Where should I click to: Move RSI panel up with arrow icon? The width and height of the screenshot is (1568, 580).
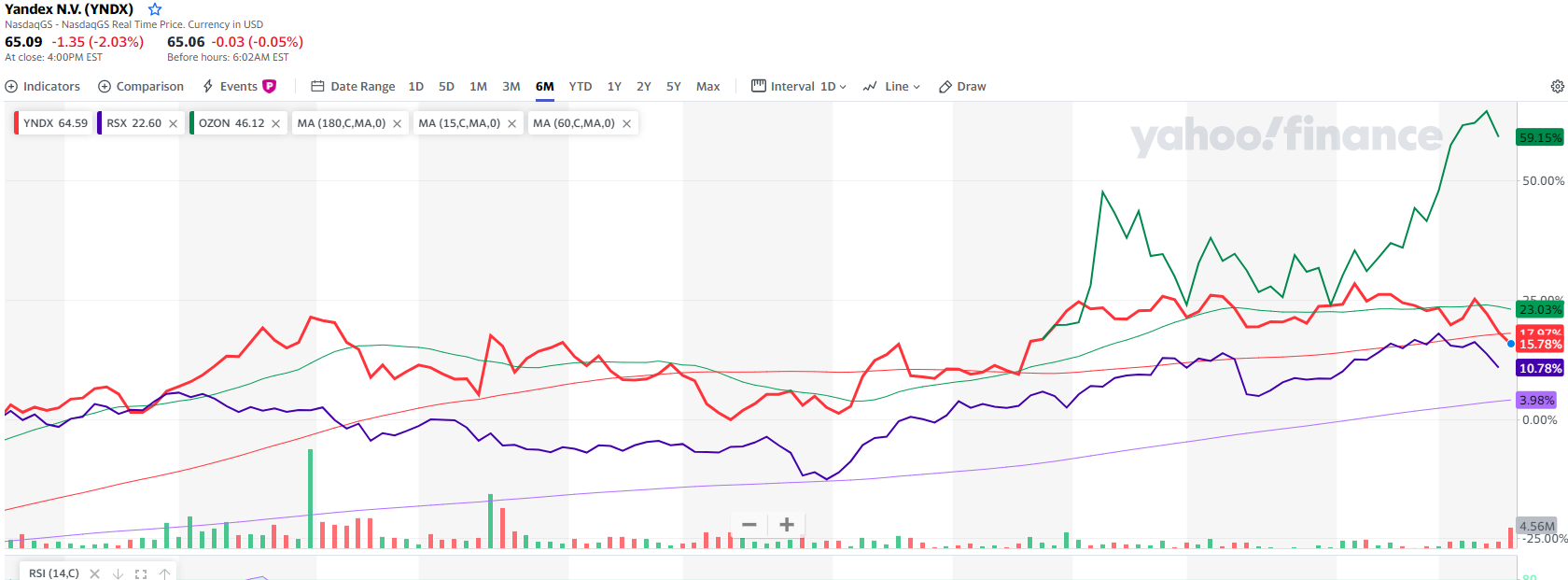point(164,573)
